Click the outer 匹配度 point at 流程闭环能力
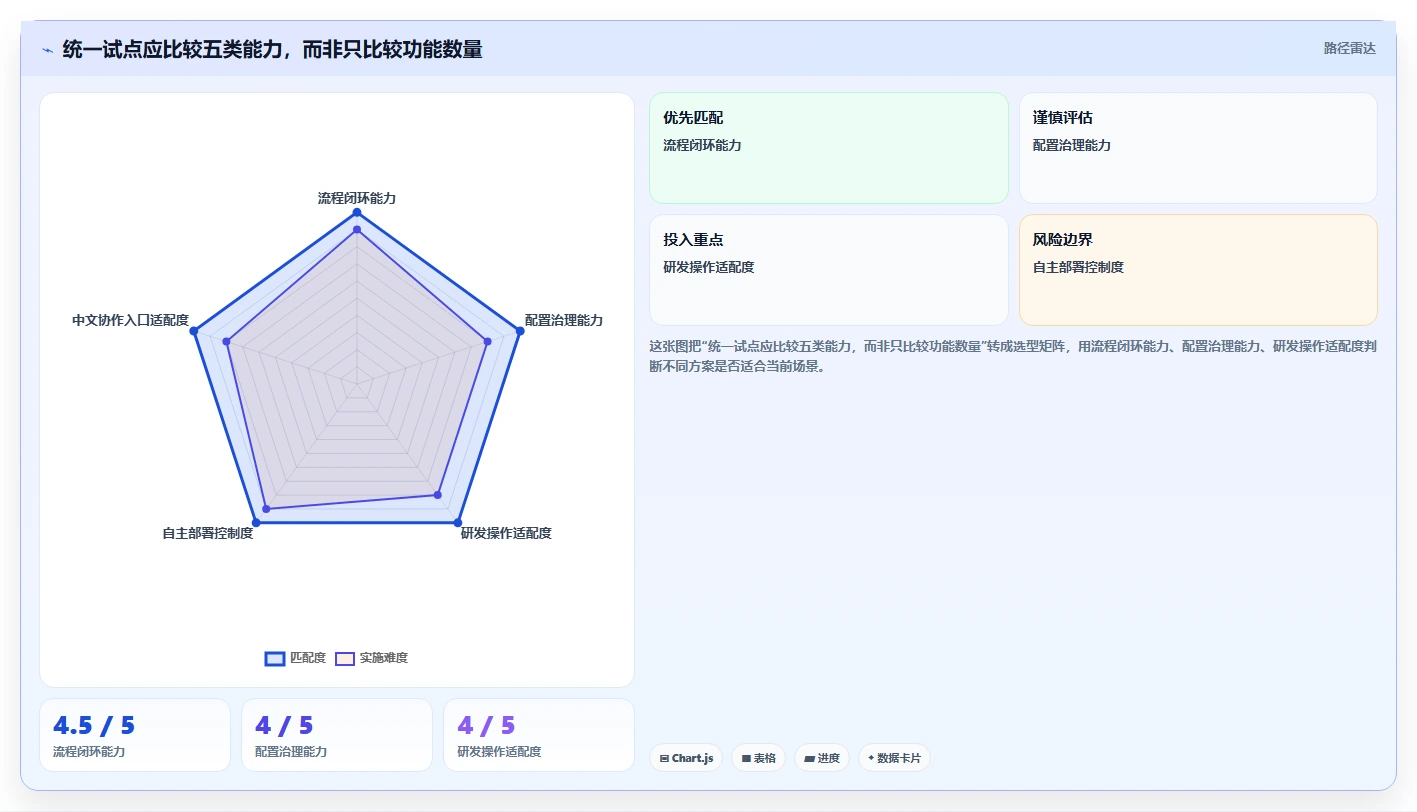The width and height of the screenshot is (1417, 812). tap(357, 212)
